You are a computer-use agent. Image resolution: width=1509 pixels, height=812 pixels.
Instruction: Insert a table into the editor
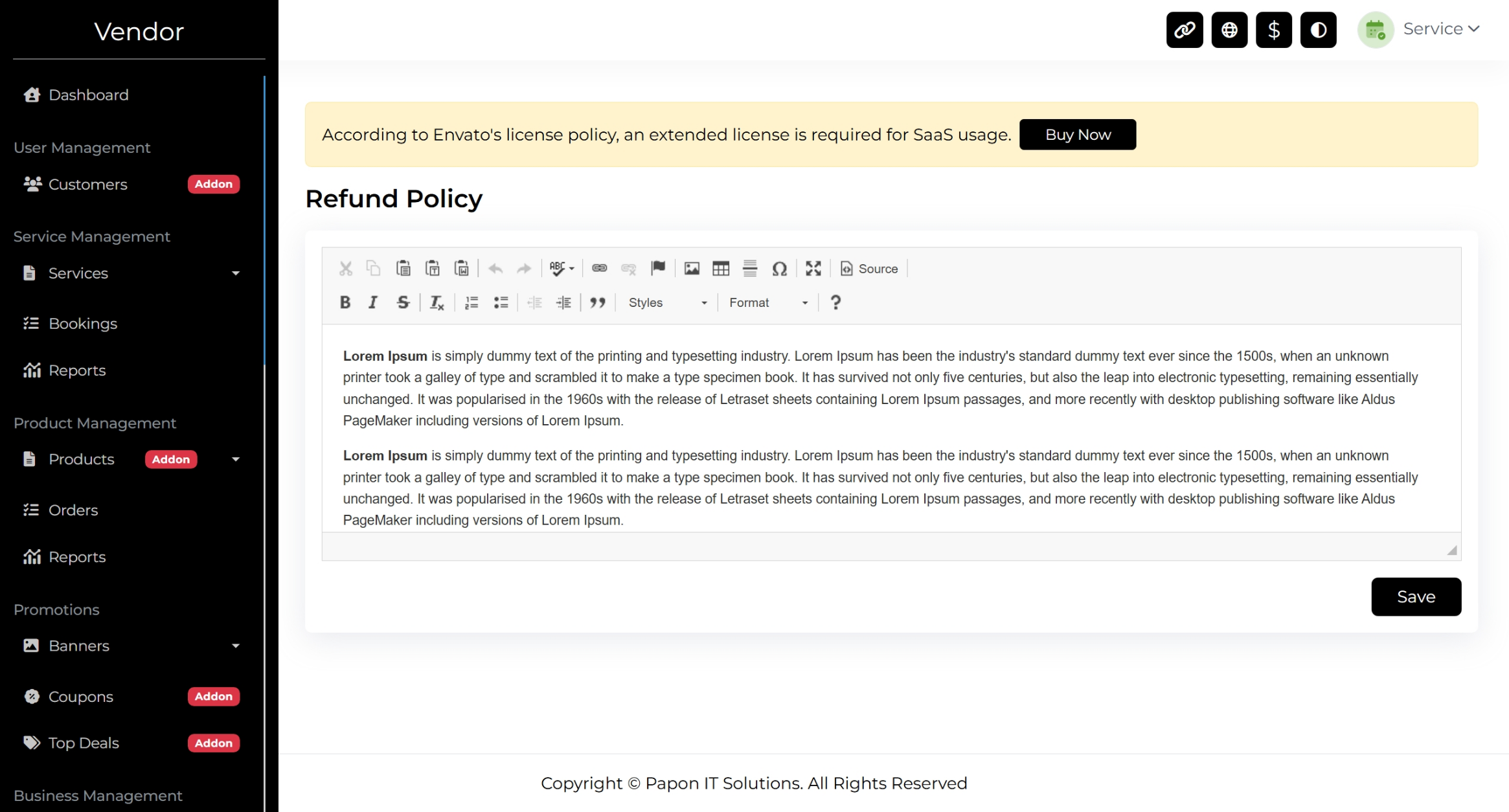pyautogui.click(x=720, y=268)
